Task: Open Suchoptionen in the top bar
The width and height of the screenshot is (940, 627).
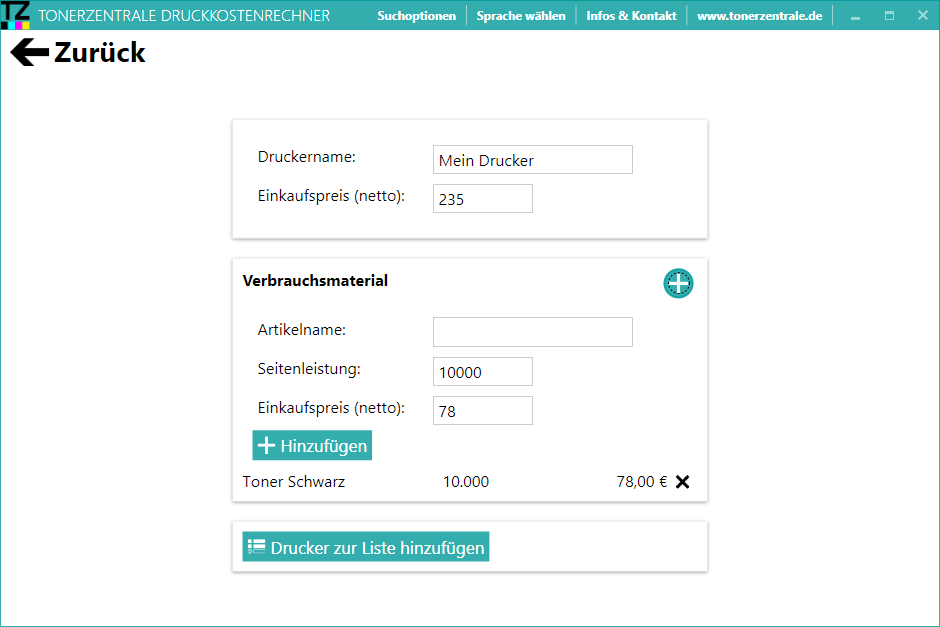Action: [417, 15]
